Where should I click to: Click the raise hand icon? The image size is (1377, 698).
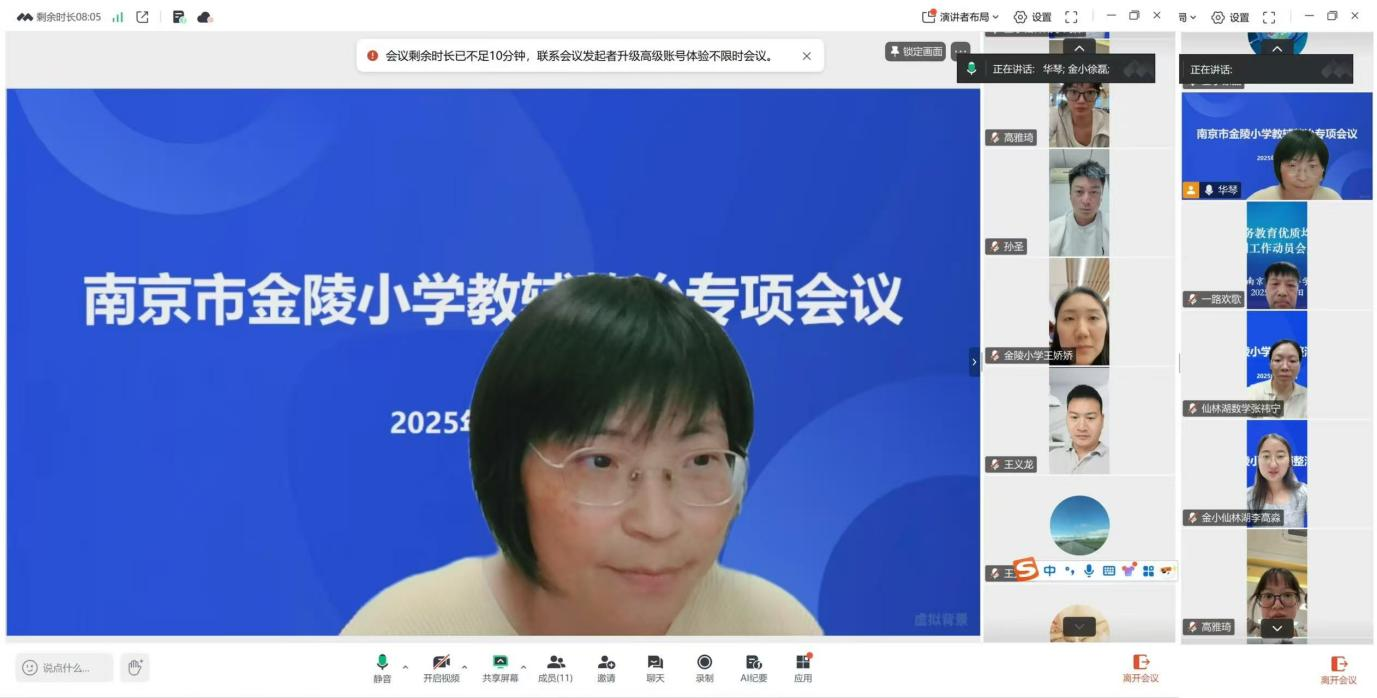135,667
